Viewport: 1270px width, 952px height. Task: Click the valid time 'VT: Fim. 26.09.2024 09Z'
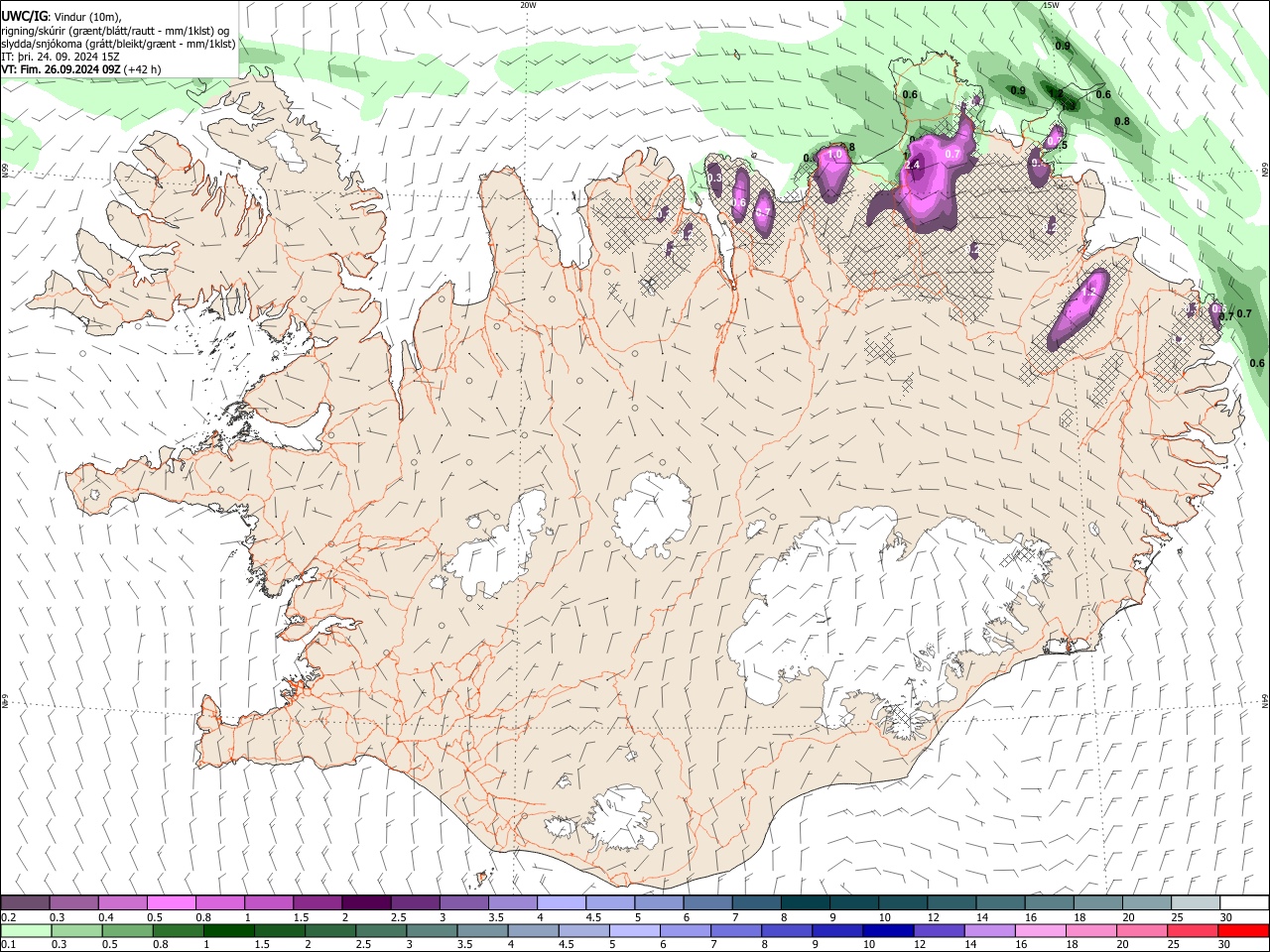point(62,69)
